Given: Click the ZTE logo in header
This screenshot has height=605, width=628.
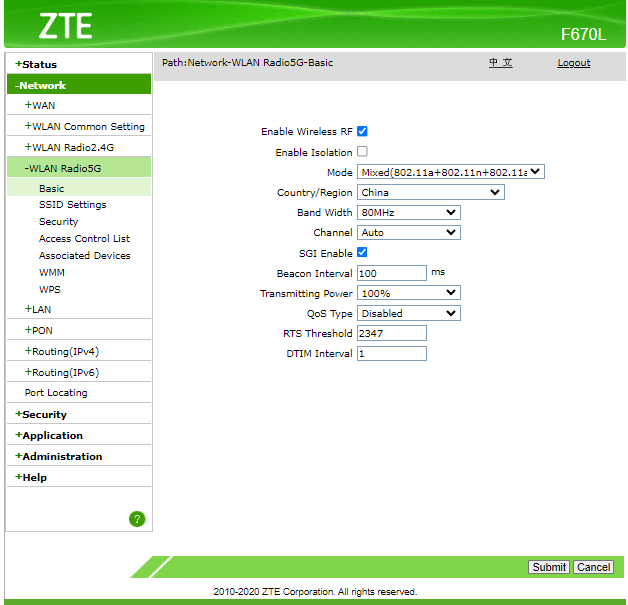Looking at the screenshot, I should (x=65, y=26).
